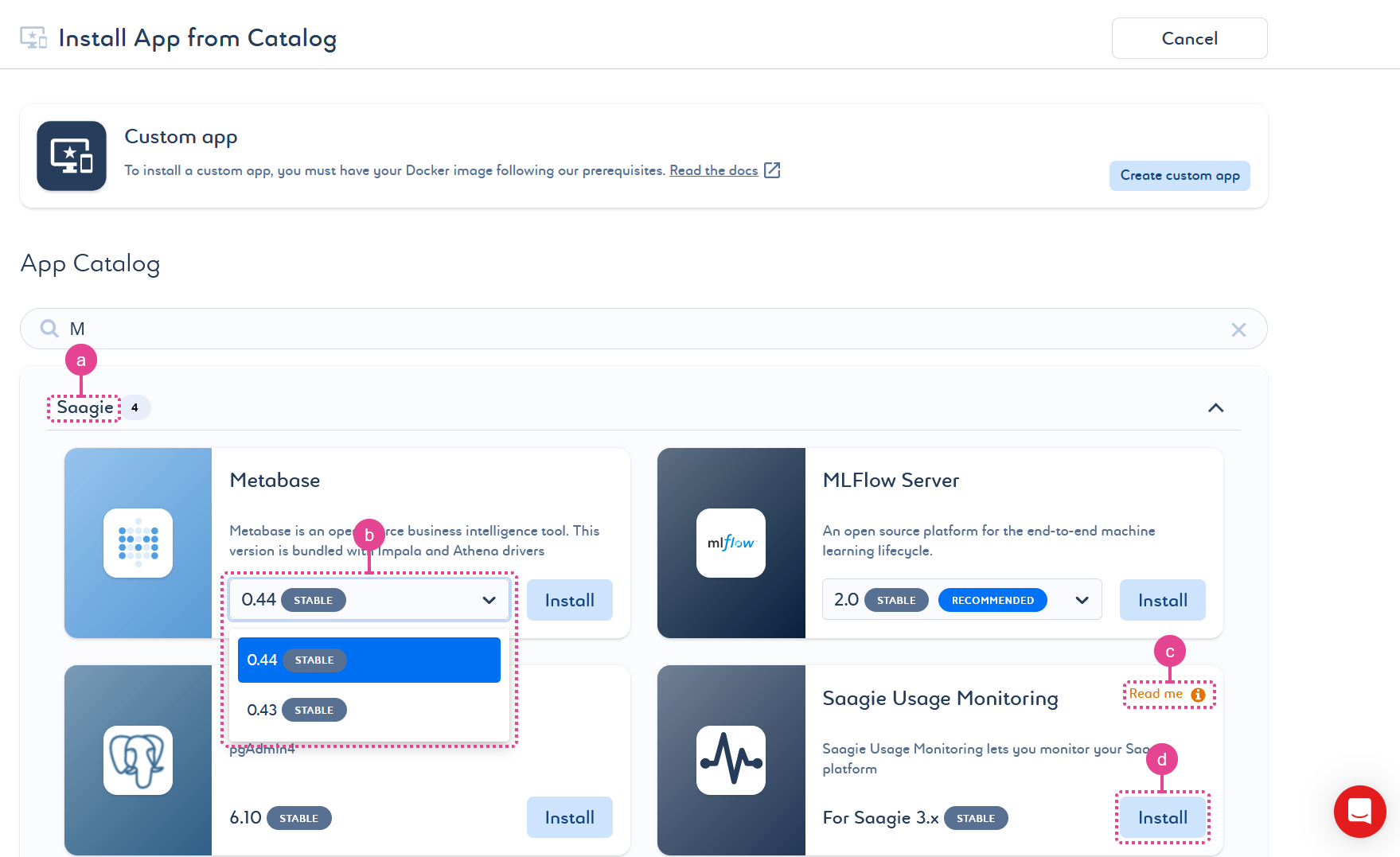The height and width of the screenshot is (857, 1400).
Task: Click the Saagie category label
Action: 84,408
